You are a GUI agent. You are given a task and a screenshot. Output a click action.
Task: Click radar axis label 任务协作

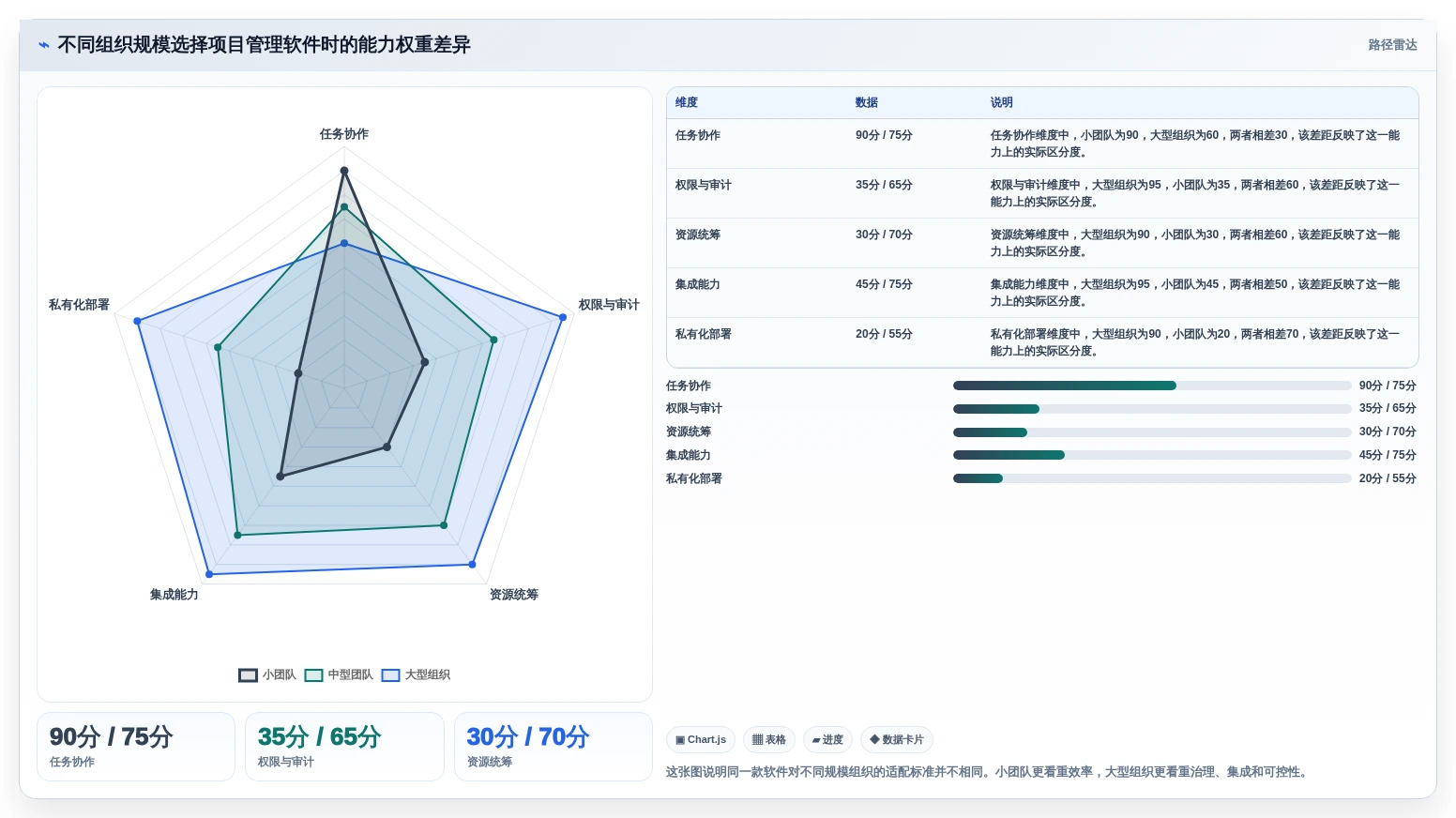click(x=344, y=134)
